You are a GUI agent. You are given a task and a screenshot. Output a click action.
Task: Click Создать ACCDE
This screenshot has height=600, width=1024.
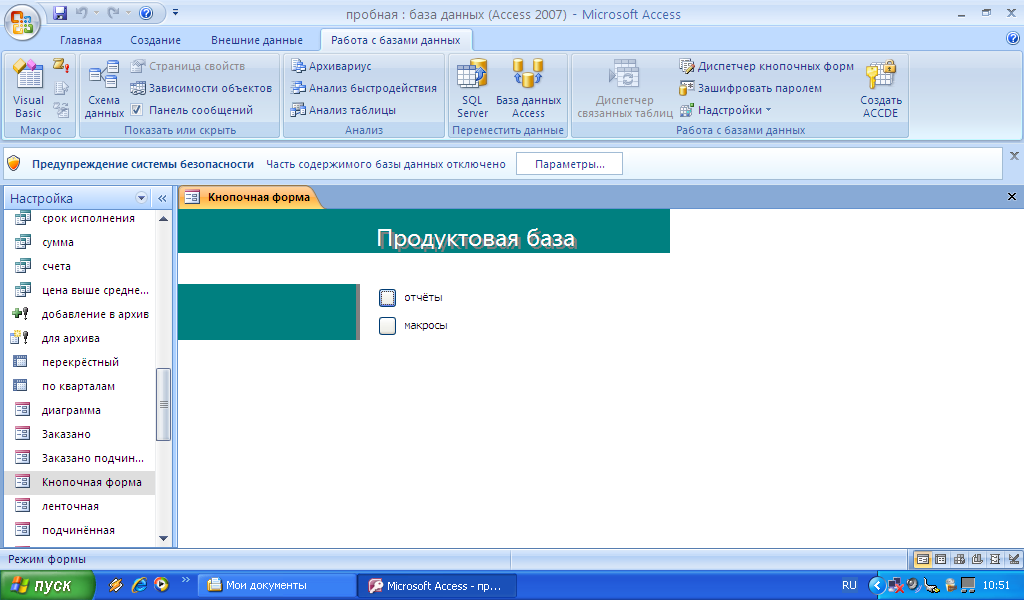click(x=880, y=89)
